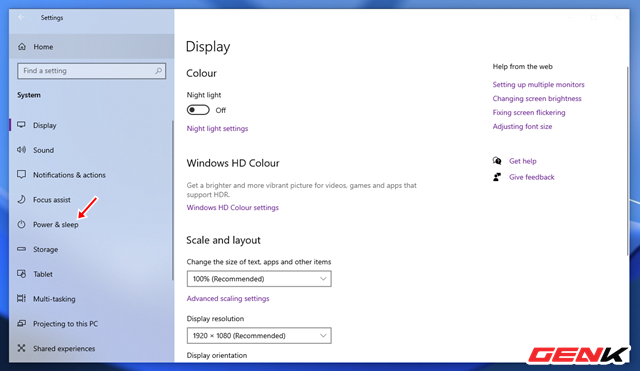This screenshot has width=640, height=371.
Task: Turn on the Night light toggle
Action: click(198, 110)
